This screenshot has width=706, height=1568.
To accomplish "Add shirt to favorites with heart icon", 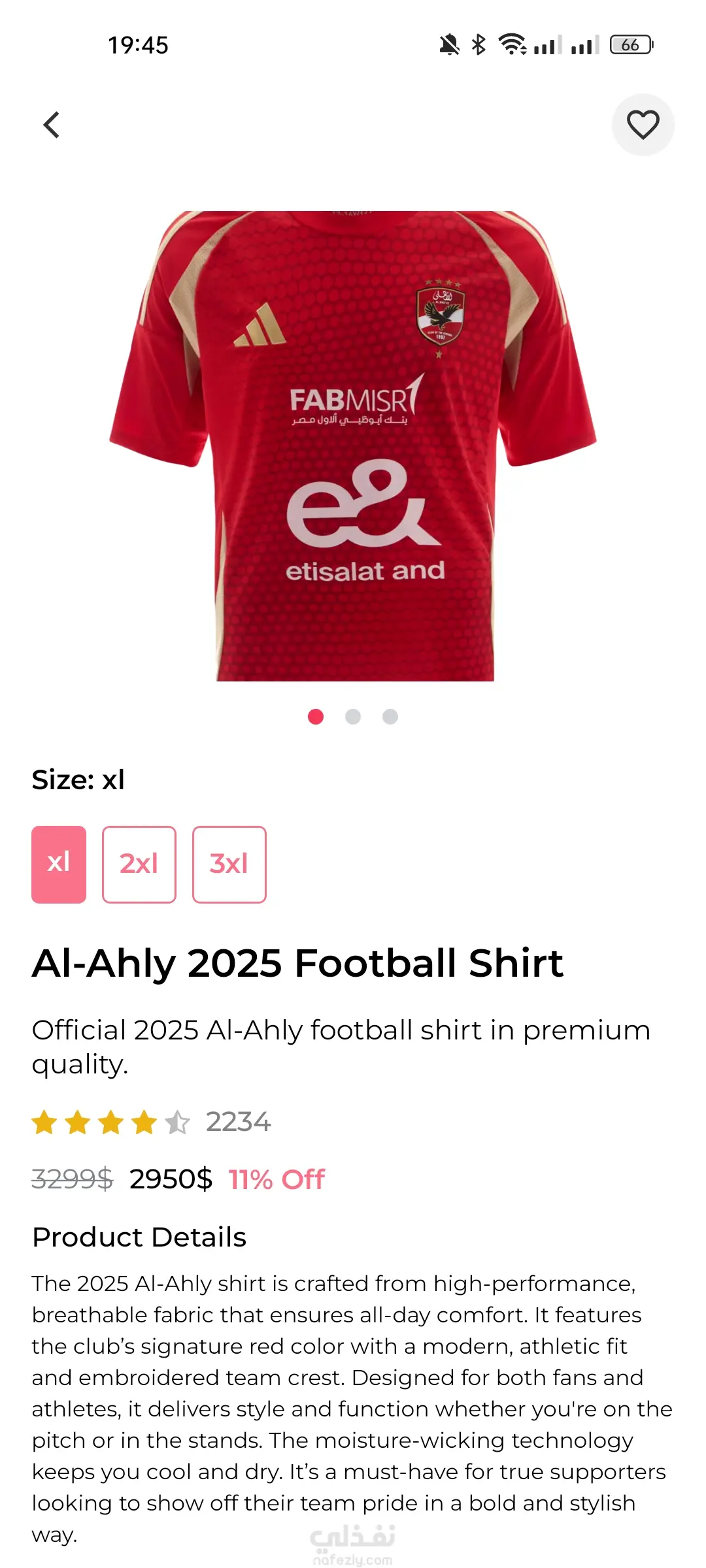I will coord(643,125).
